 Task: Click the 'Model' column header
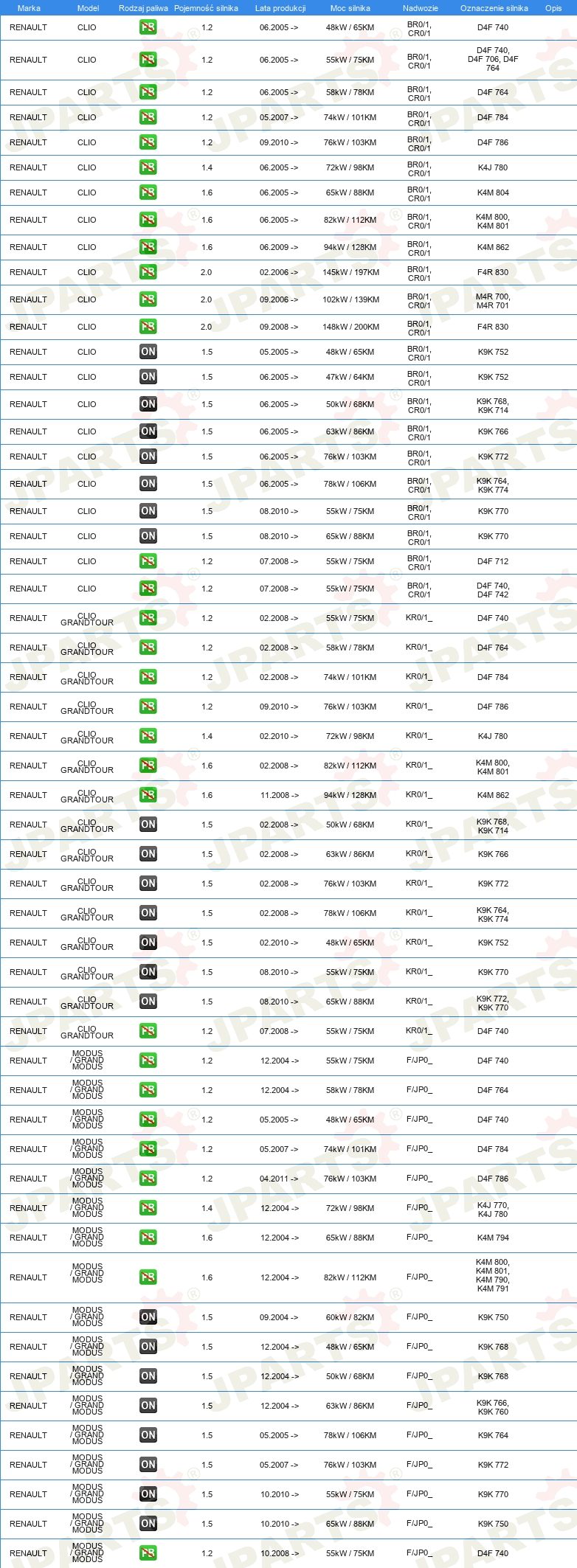88,8
